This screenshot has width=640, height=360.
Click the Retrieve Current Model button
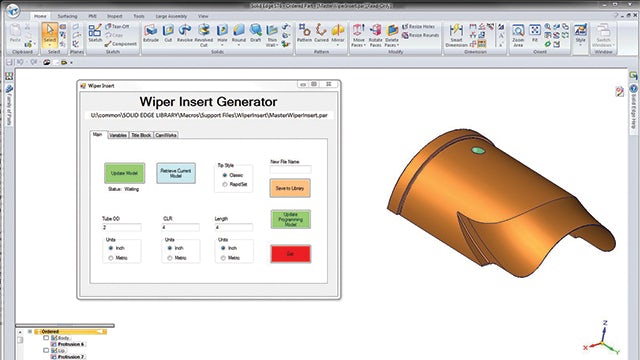[176, 173]
